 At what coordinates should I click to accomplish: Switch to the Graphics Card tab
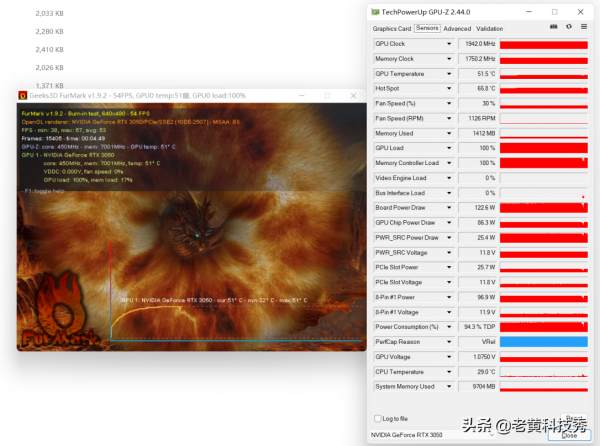391,29
